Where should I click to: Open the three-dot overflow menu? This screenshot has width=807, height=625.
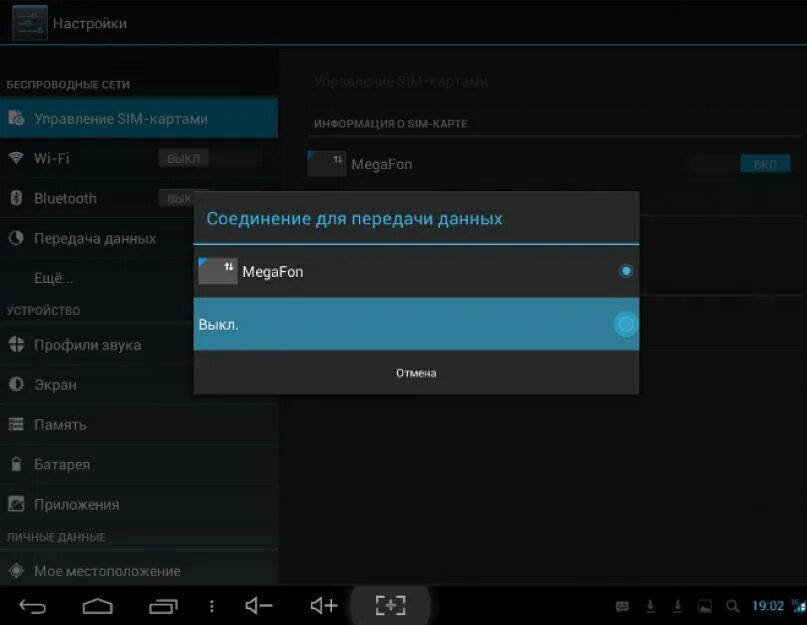click(x=212, y=606)
